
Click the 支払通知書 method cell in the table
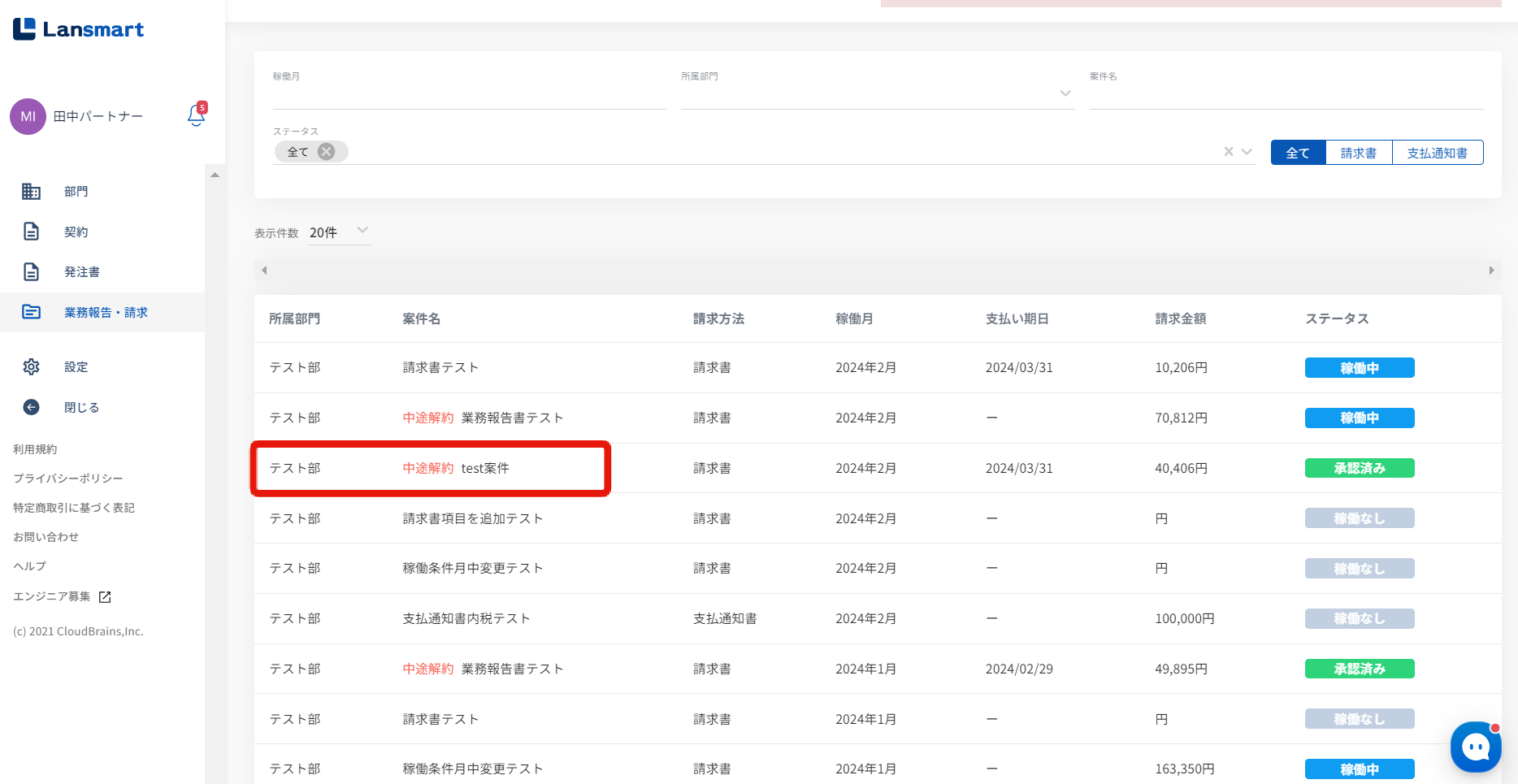725,618
